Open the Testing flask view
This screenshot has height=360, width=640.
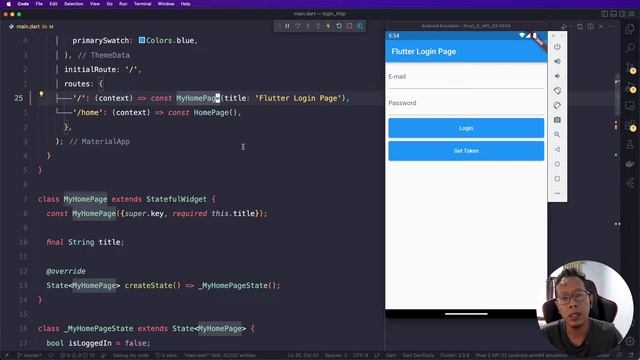[630, 144]
